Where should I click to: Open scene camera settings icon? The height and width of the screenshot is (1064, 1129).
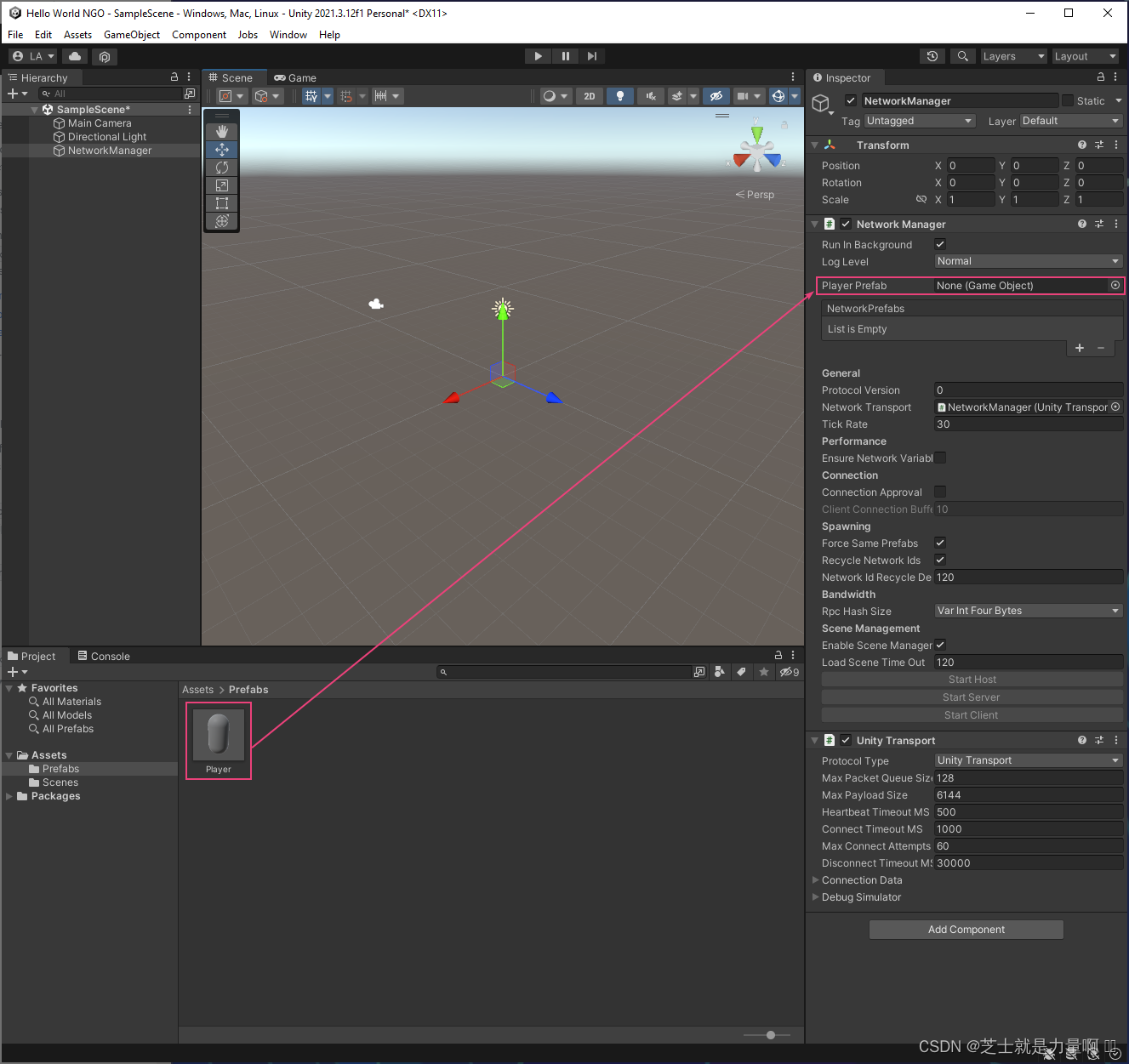coord(743,96)
